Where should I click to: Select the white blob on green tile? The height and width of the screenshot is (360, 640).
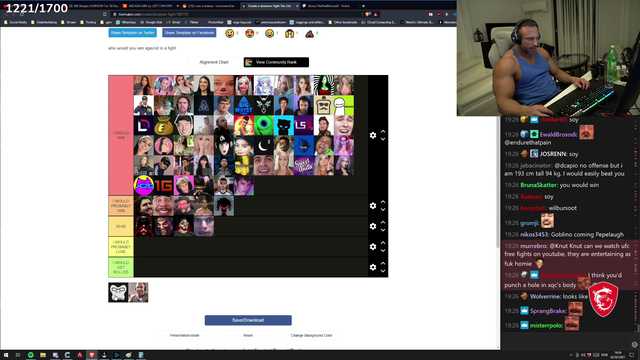coord(344,105)
